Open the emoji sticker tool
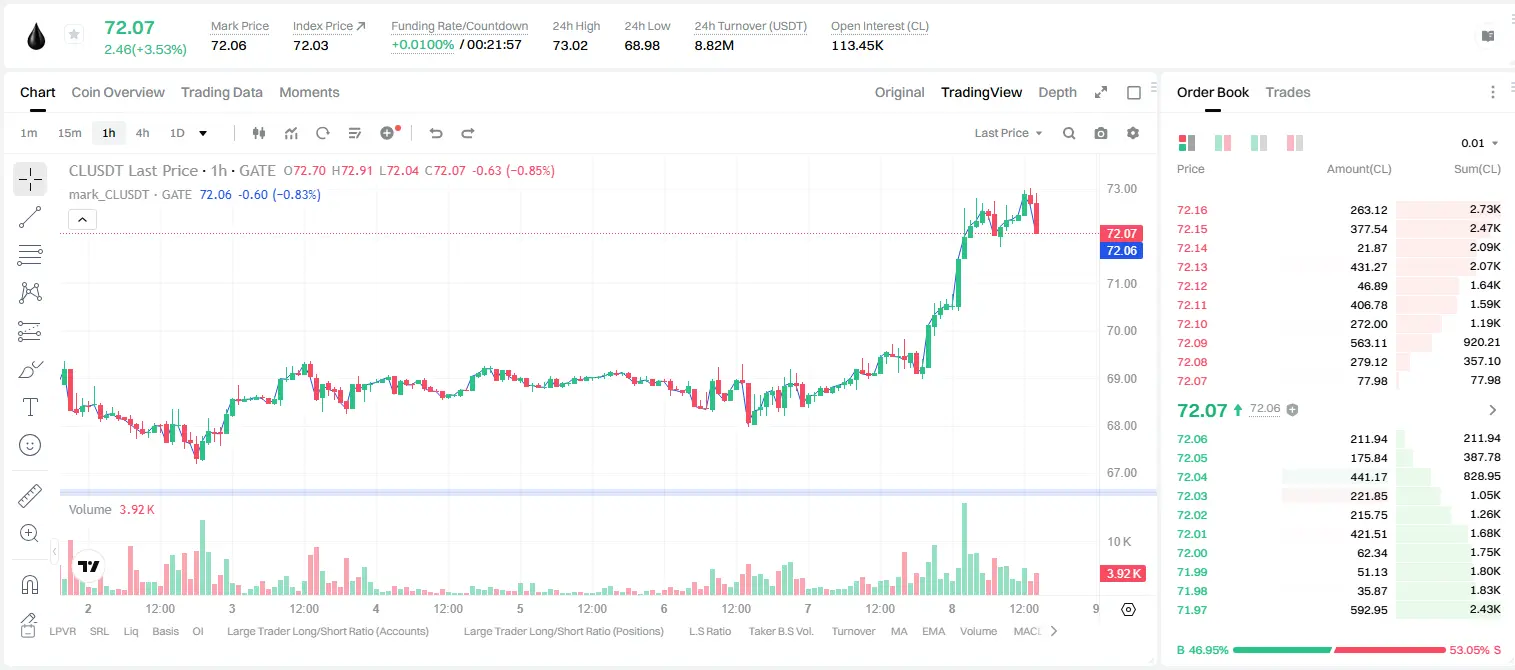Image resolution: width=1515 pixels, height=670 pixels. pos(30,445)
